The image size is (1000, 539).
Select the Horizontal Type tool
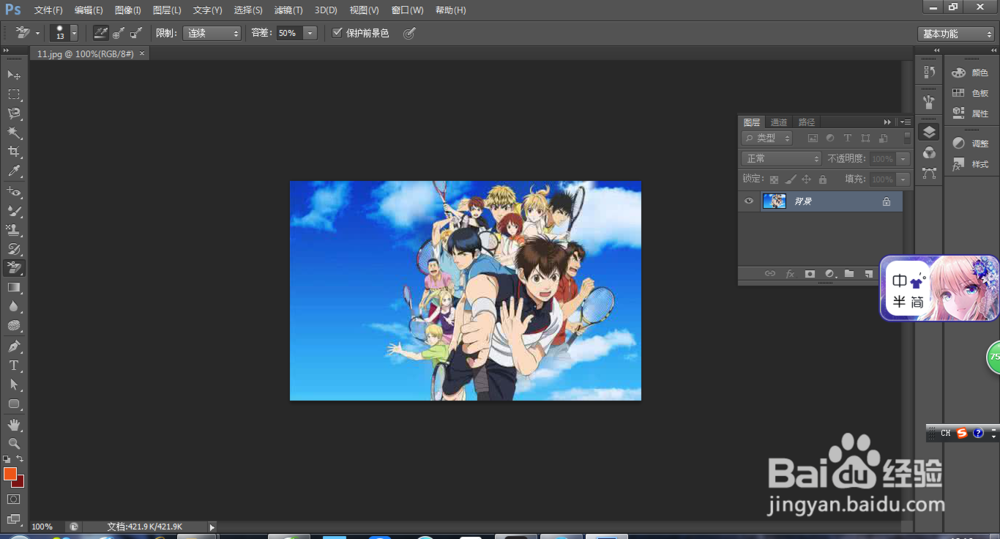click(x=13, y=365)
